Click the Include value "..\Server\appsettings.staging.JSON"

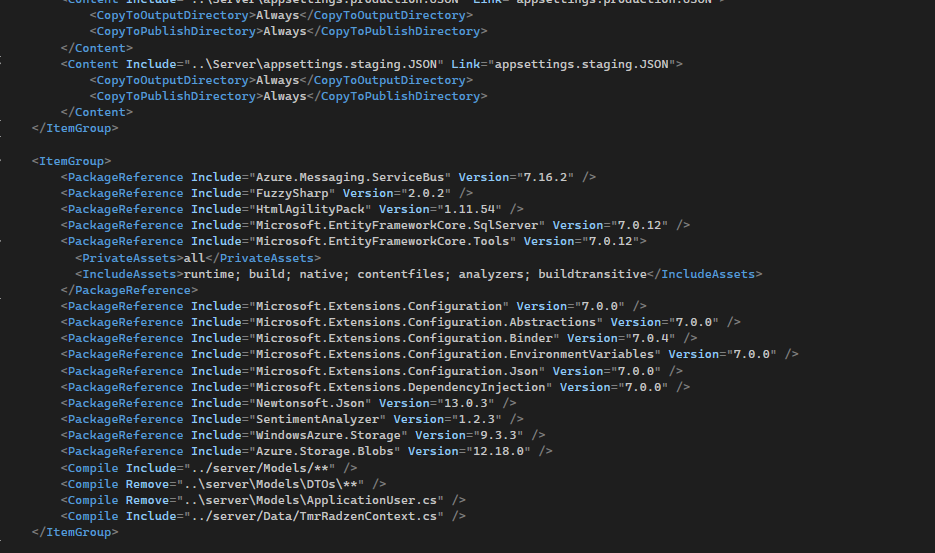[x=314, y=64]
